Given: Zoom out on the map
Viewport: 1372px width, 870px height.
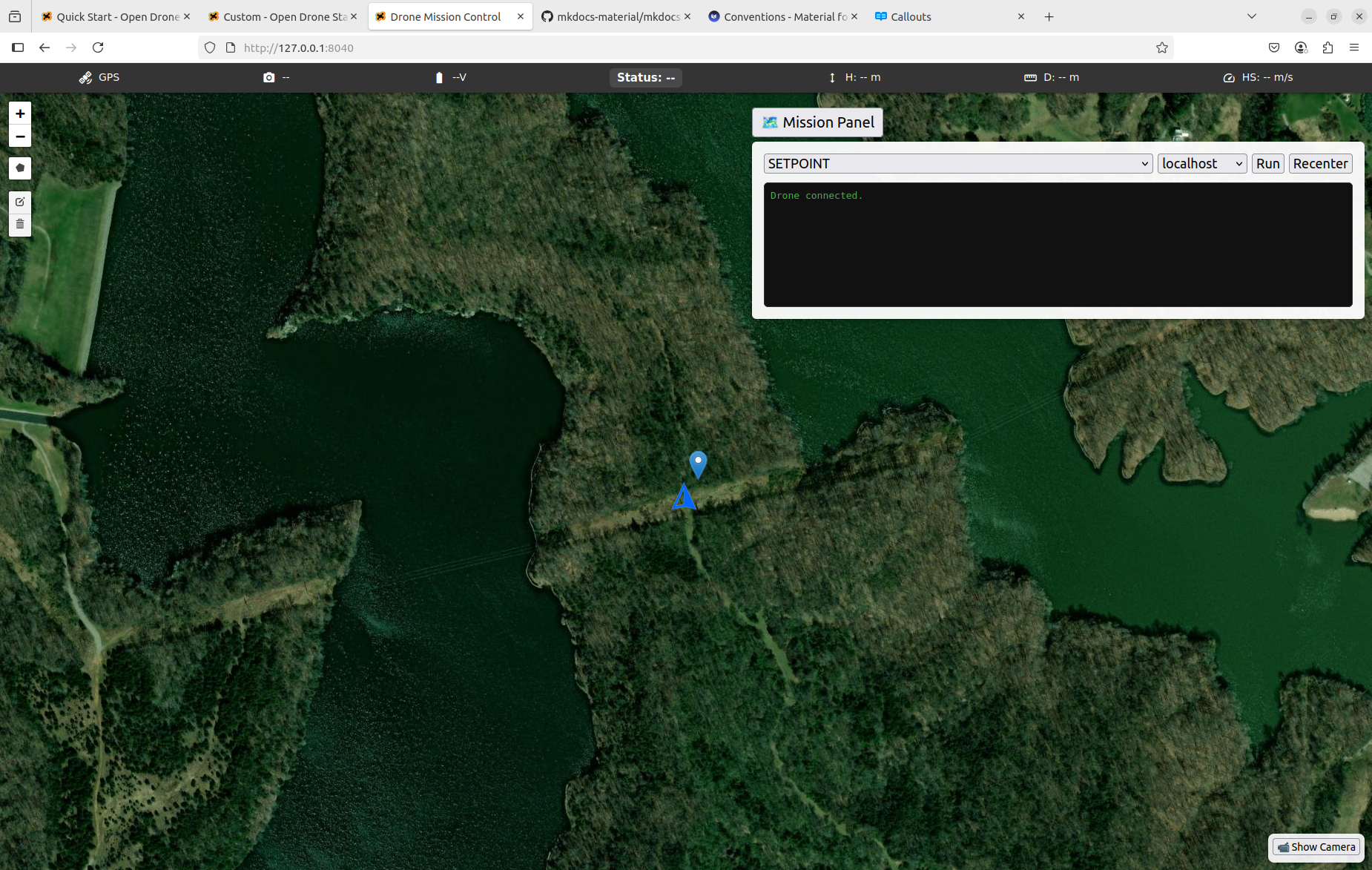Looking at the screenshot, I should [x=20, y=136].
